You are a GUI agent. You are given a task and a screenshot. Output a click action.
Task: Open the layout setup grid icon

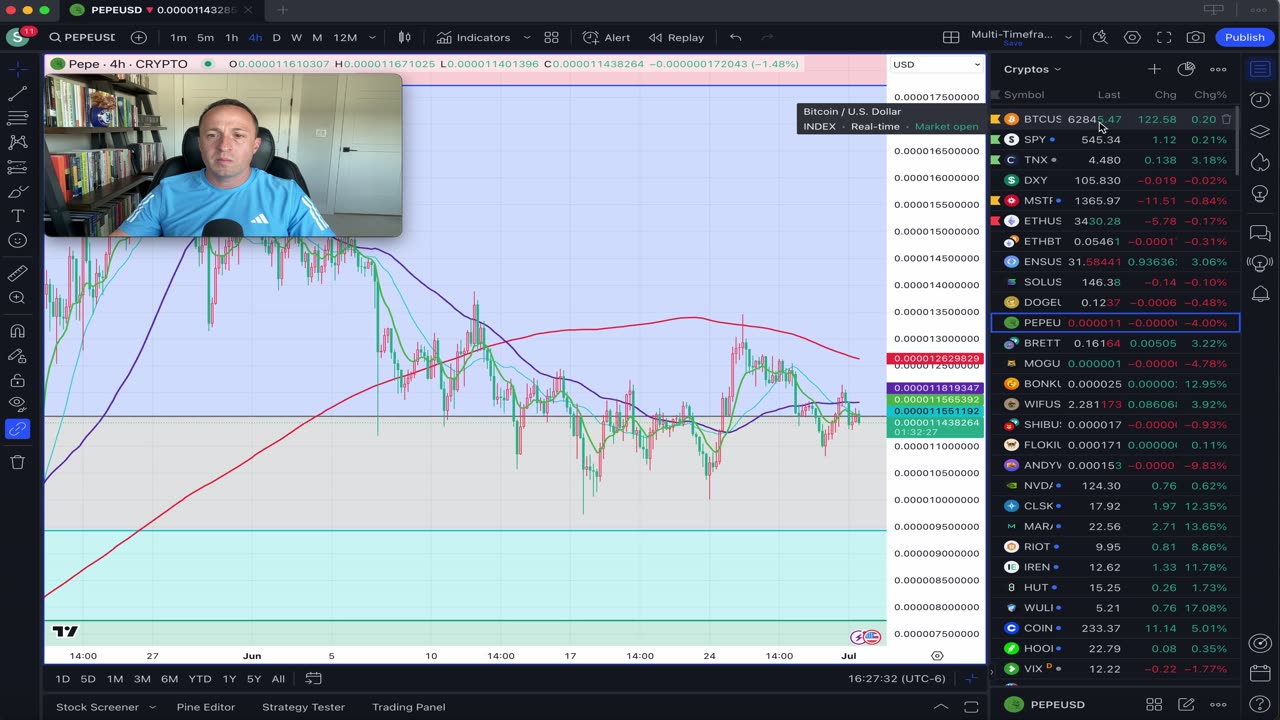click(951, 37)
